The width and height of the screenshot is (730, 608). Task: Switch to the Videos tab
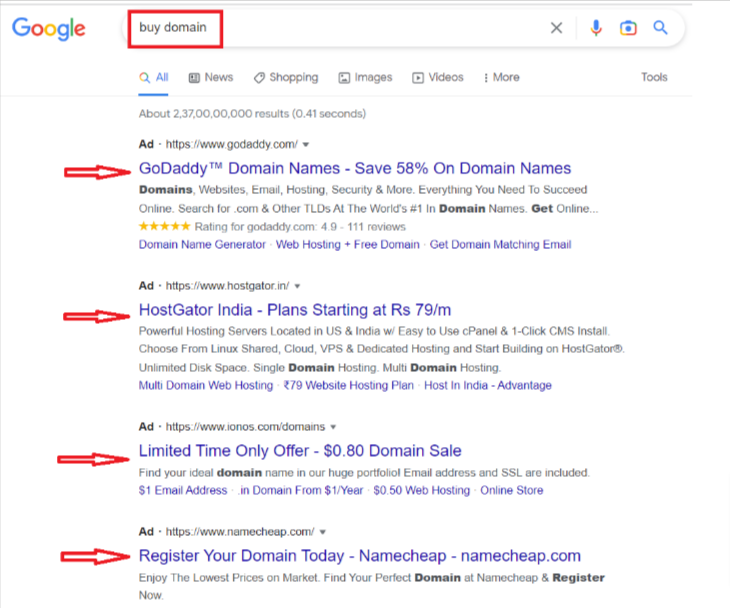pyautogui.click(x=438, y=77)
